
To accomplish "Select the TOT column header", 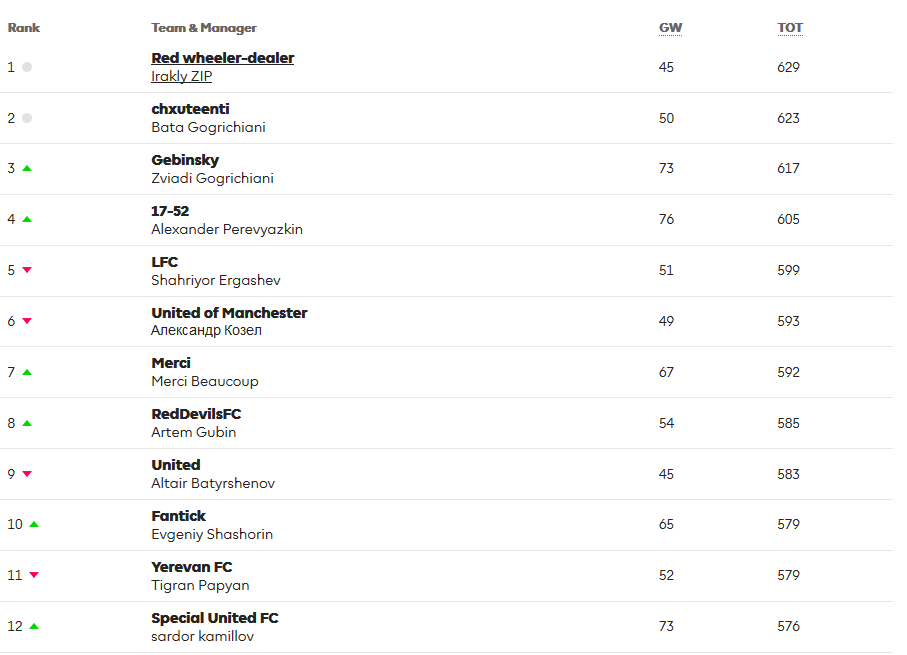I will [x=790, y=28].
